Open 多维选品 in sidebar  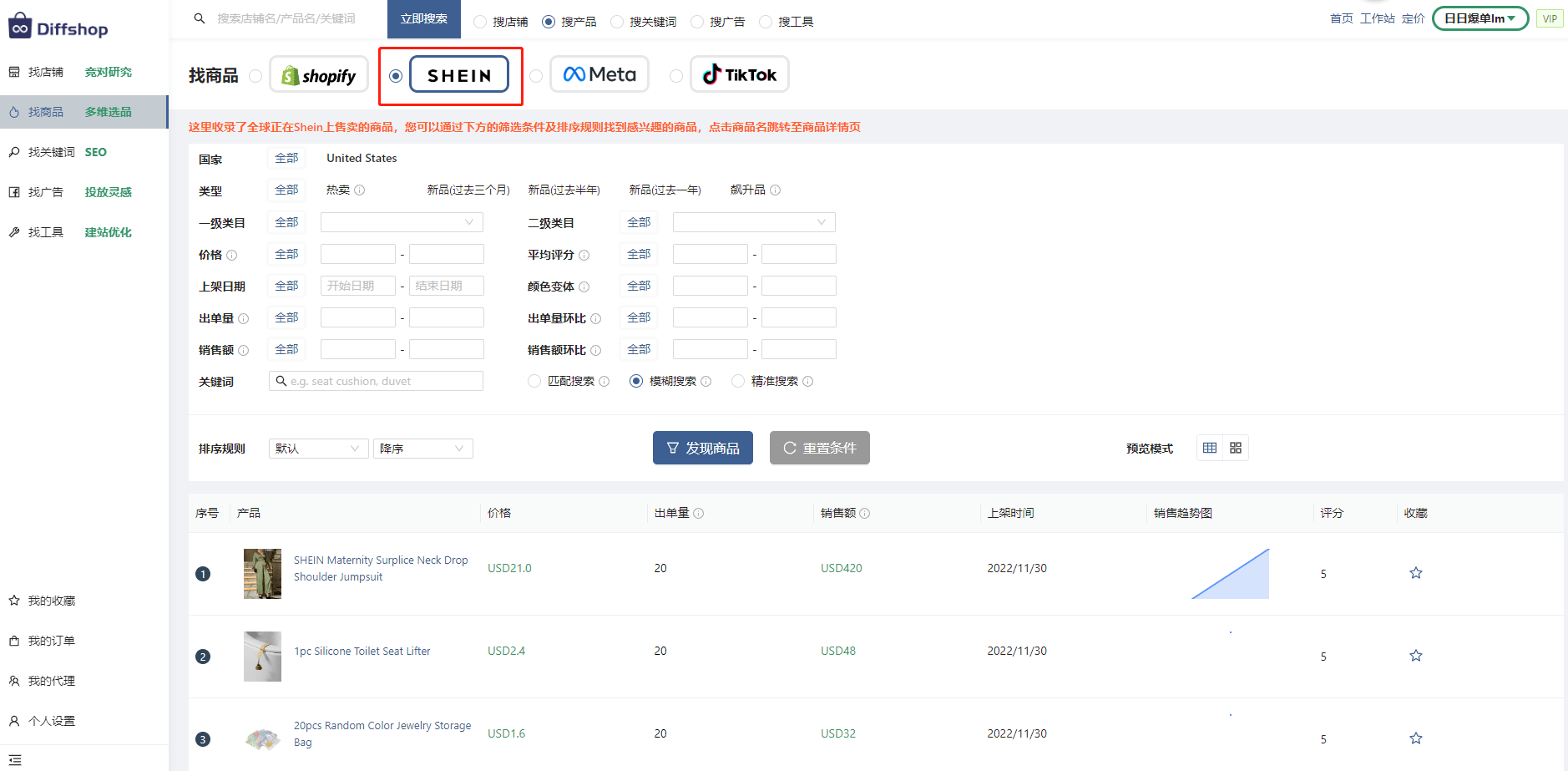[x=109, y=112]
